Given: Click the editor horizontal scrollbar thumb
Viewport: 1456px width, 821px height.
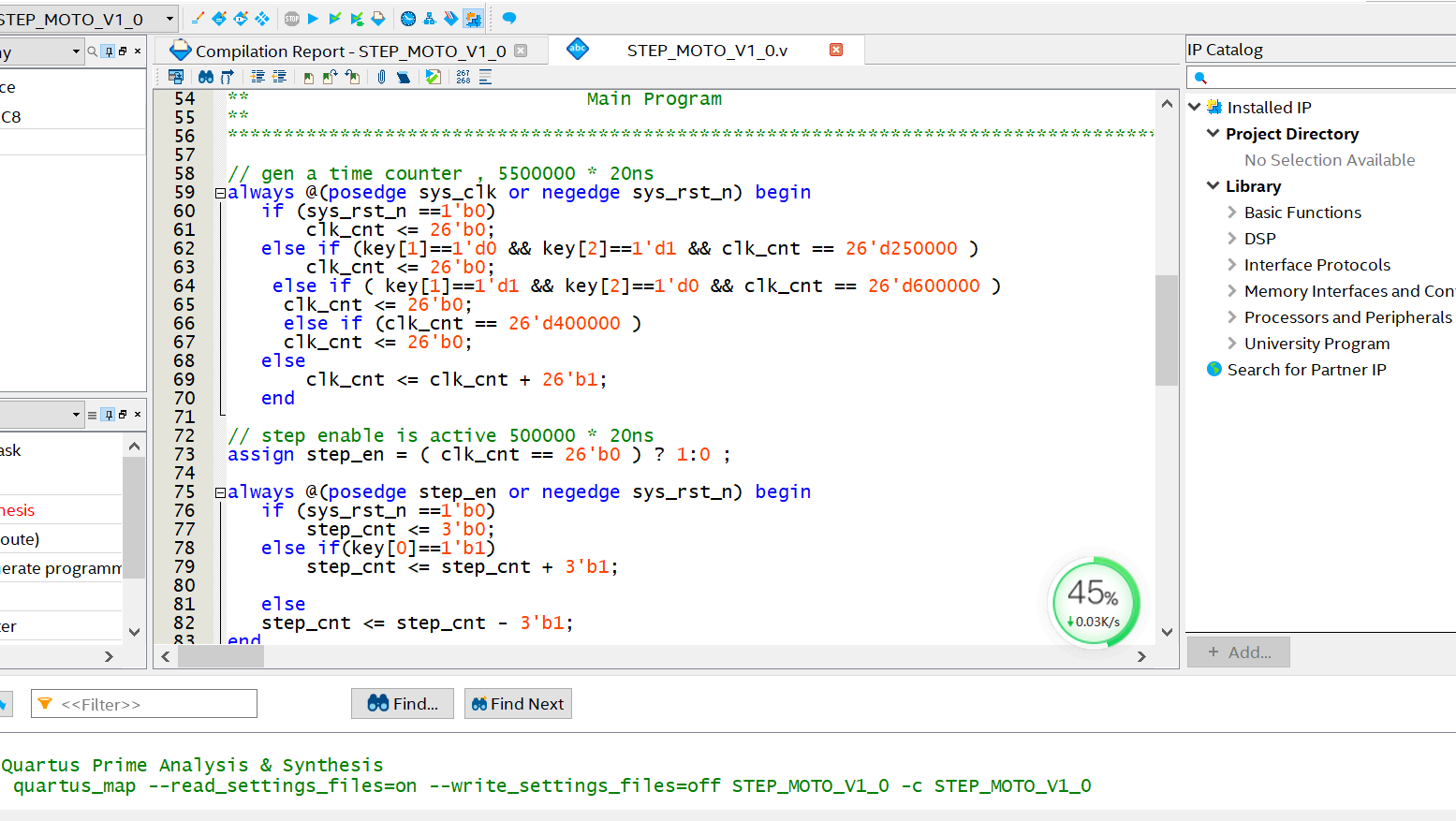Looking at the screenshot, I should 221,657.
